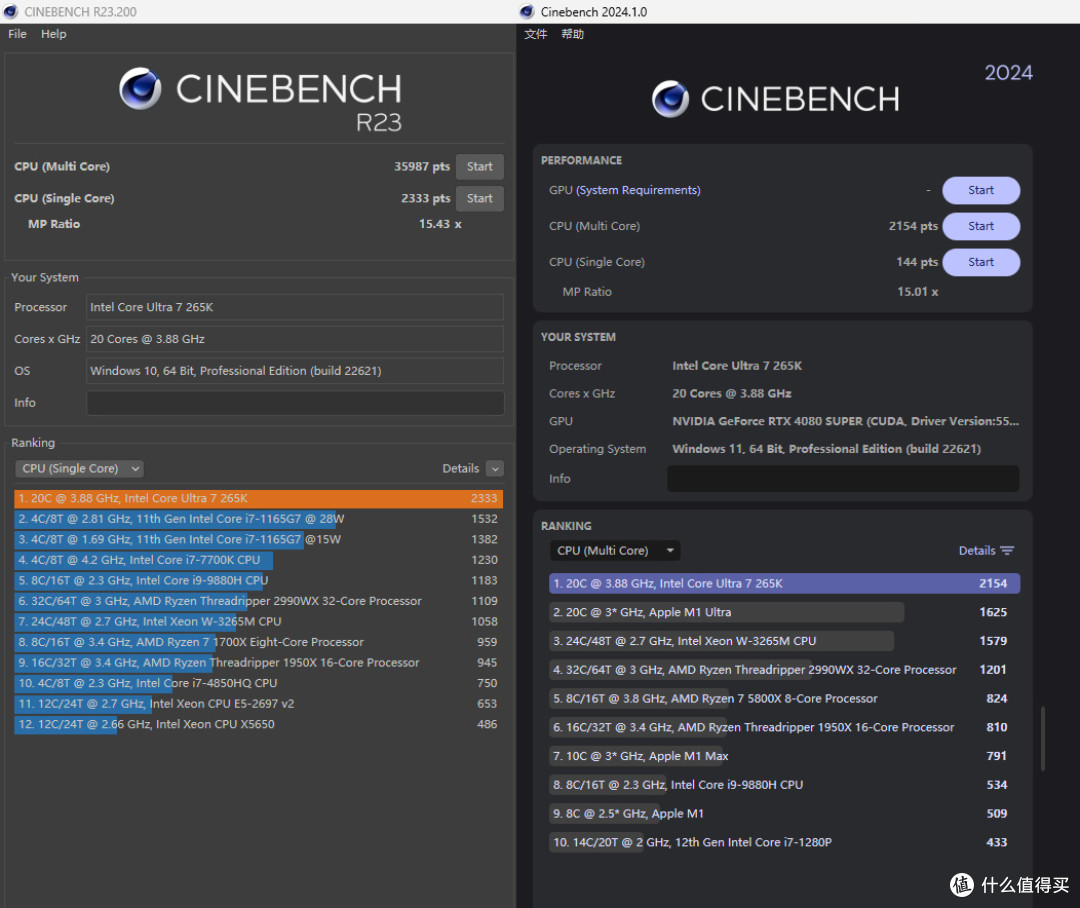Viewport: 1080px width, 908px height.
Task: Click the Cinebench 2024 title bar app icon
Action: point(527,12)
